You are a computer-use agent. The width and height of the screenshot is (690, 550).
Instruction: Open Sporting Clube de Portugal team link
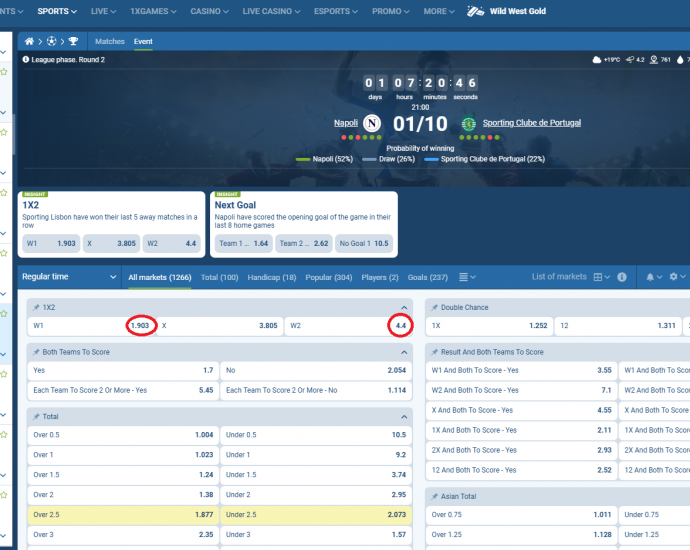532,123
